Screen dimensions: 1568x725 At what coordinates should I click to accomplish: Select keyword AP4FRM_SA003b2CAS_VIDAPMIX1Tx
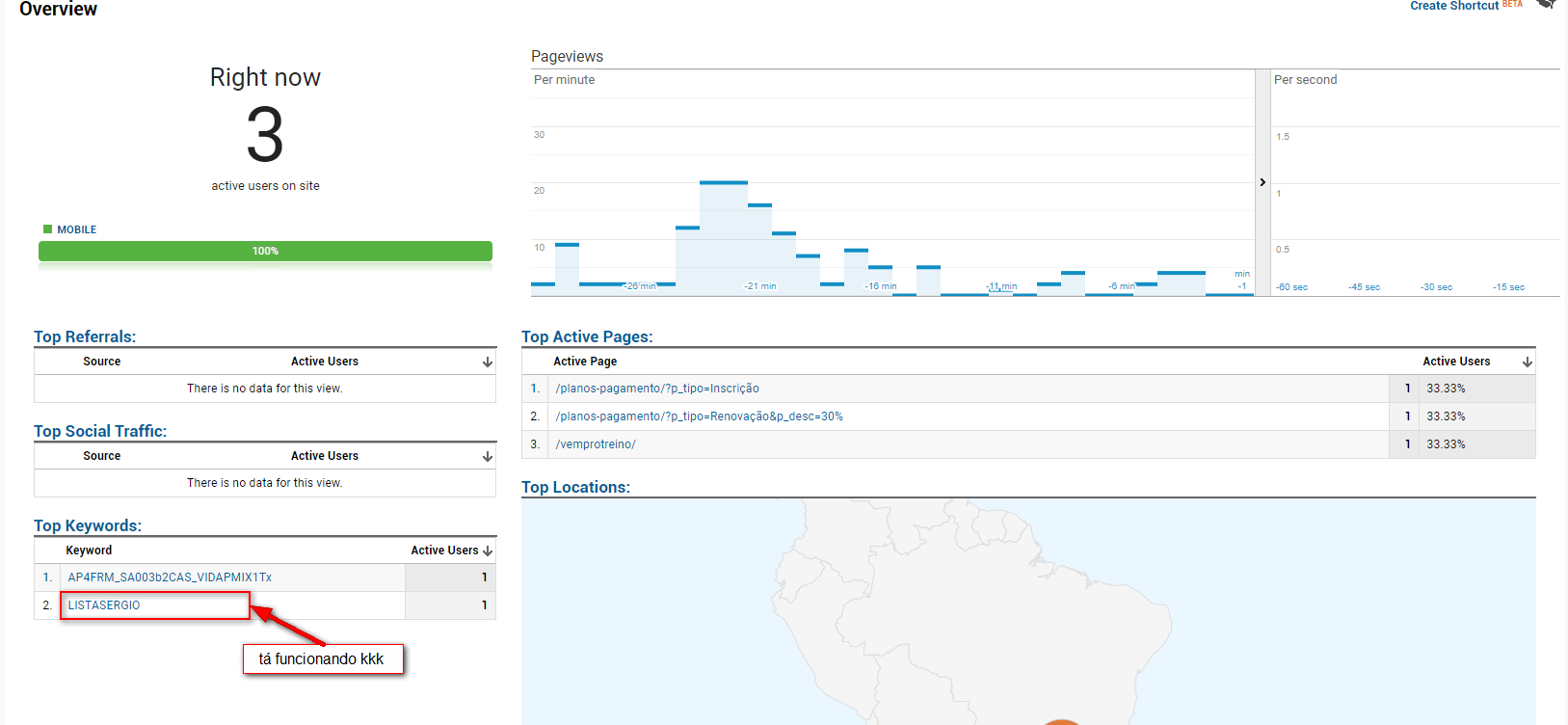[x=170, y=577]
